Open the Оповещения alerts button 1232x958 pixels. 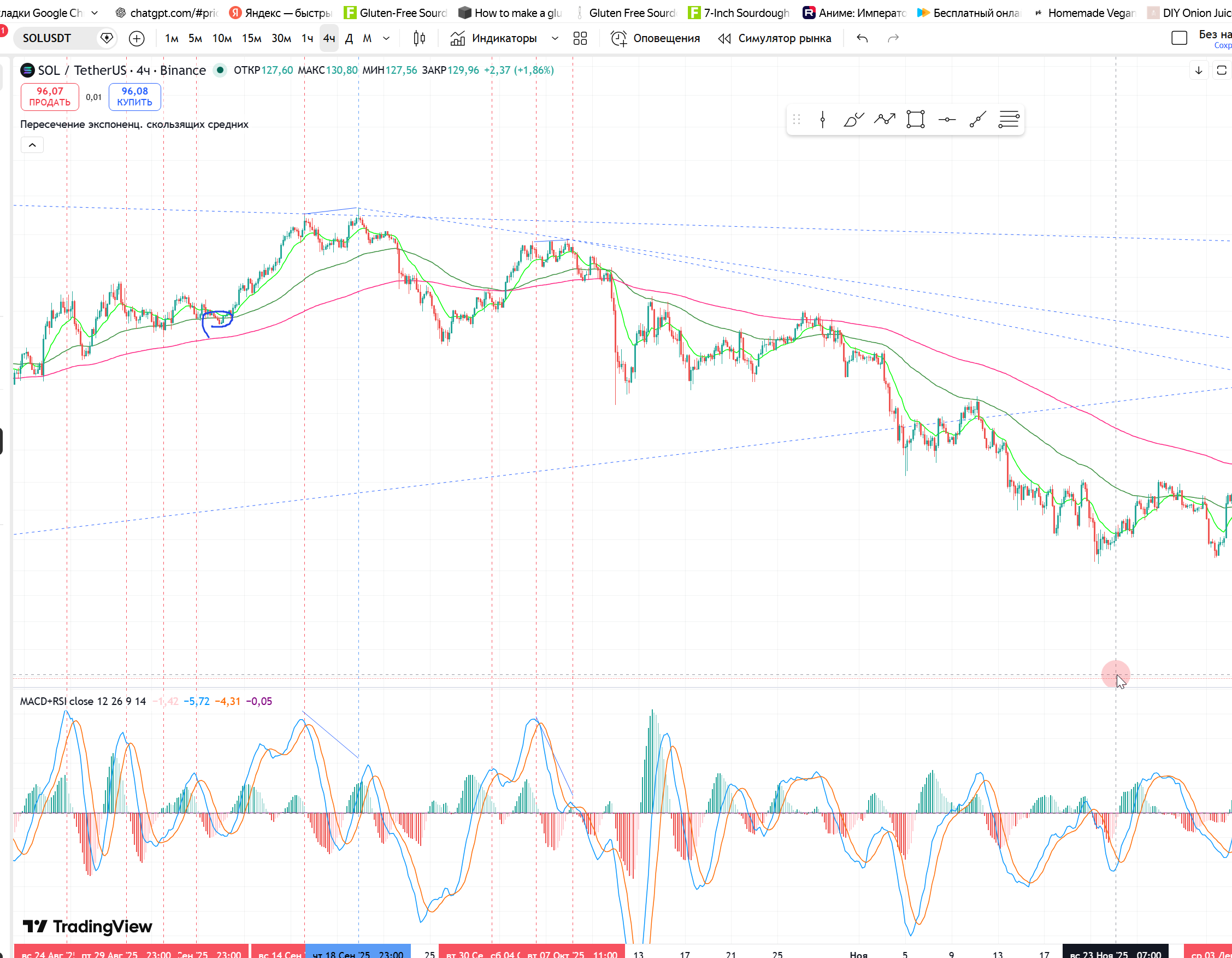click(x=656, y=38)
